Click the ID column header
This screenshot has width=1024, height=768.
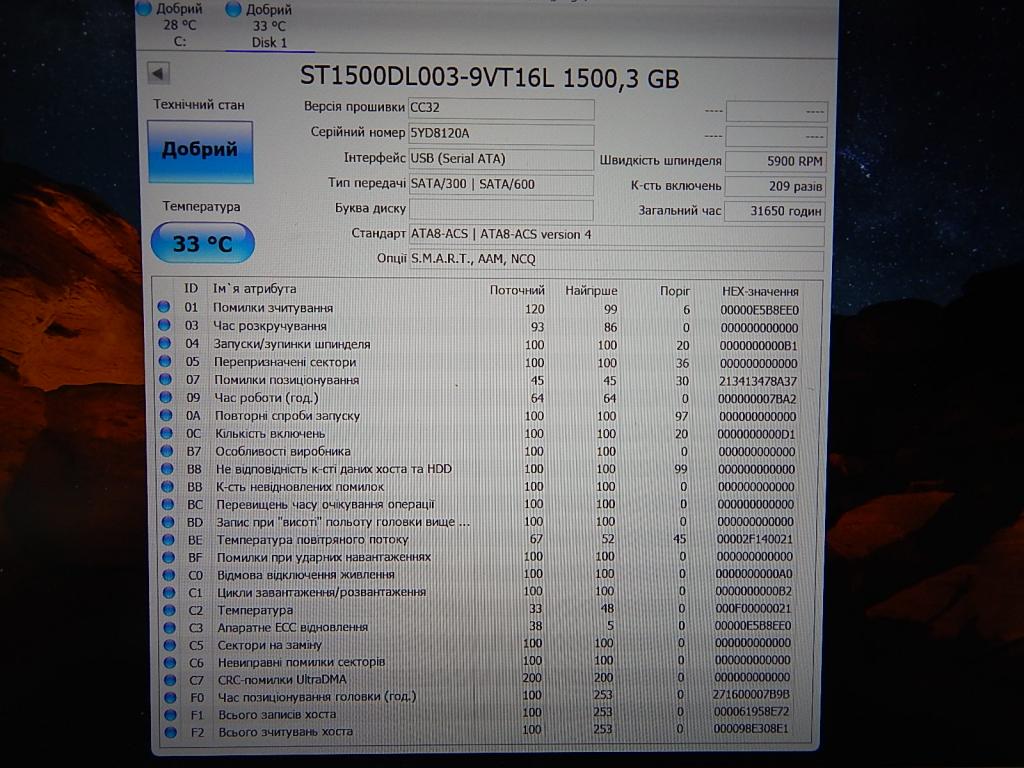(x=191, y=288)
